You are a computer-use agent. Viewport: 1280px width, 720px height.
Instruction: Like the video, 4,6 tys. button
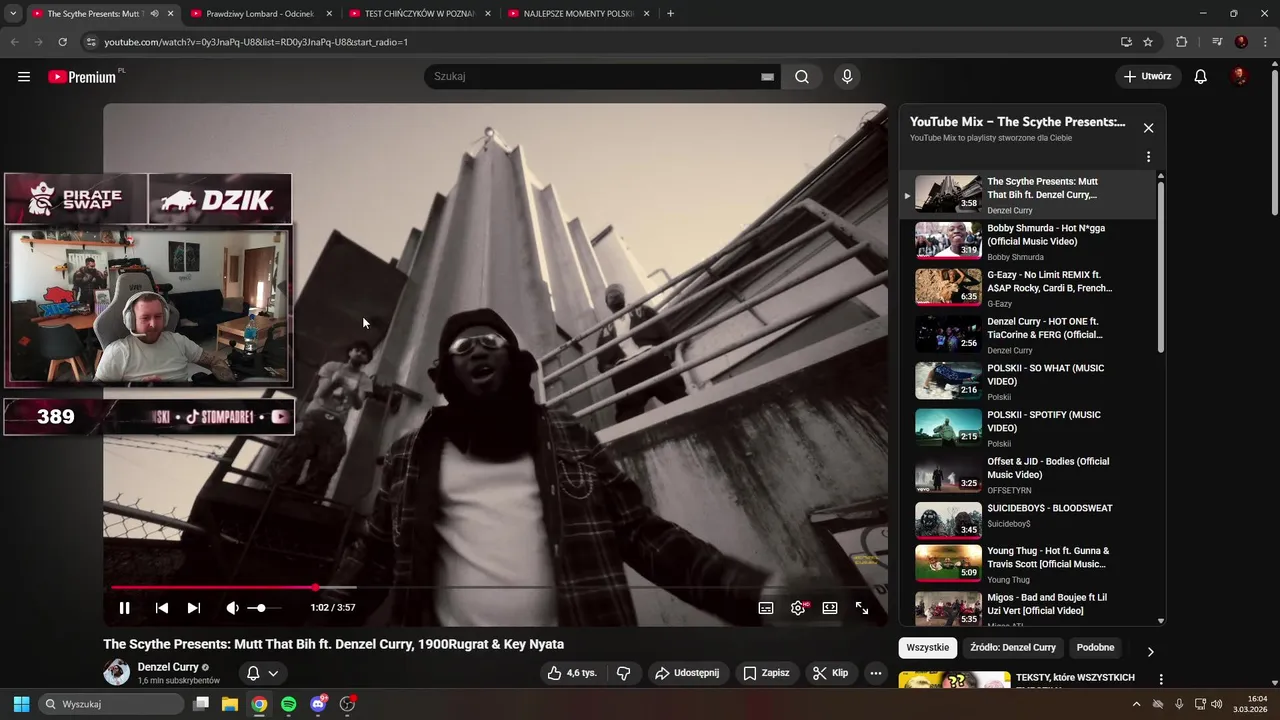click(571, 673)
